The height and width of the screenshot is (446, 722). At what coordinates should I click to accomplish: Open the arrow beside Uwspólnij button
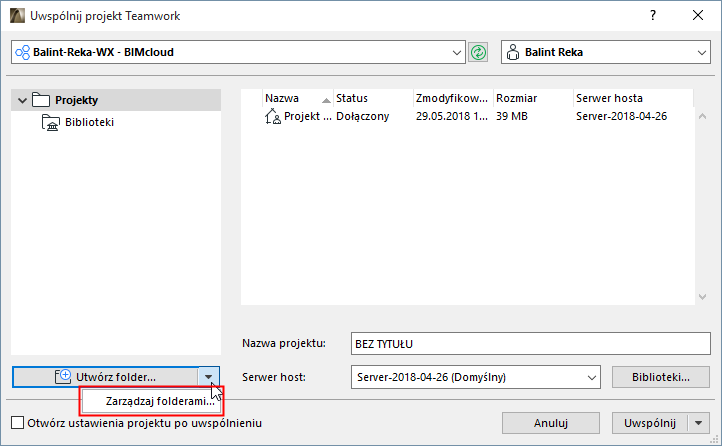coord(699,423)
